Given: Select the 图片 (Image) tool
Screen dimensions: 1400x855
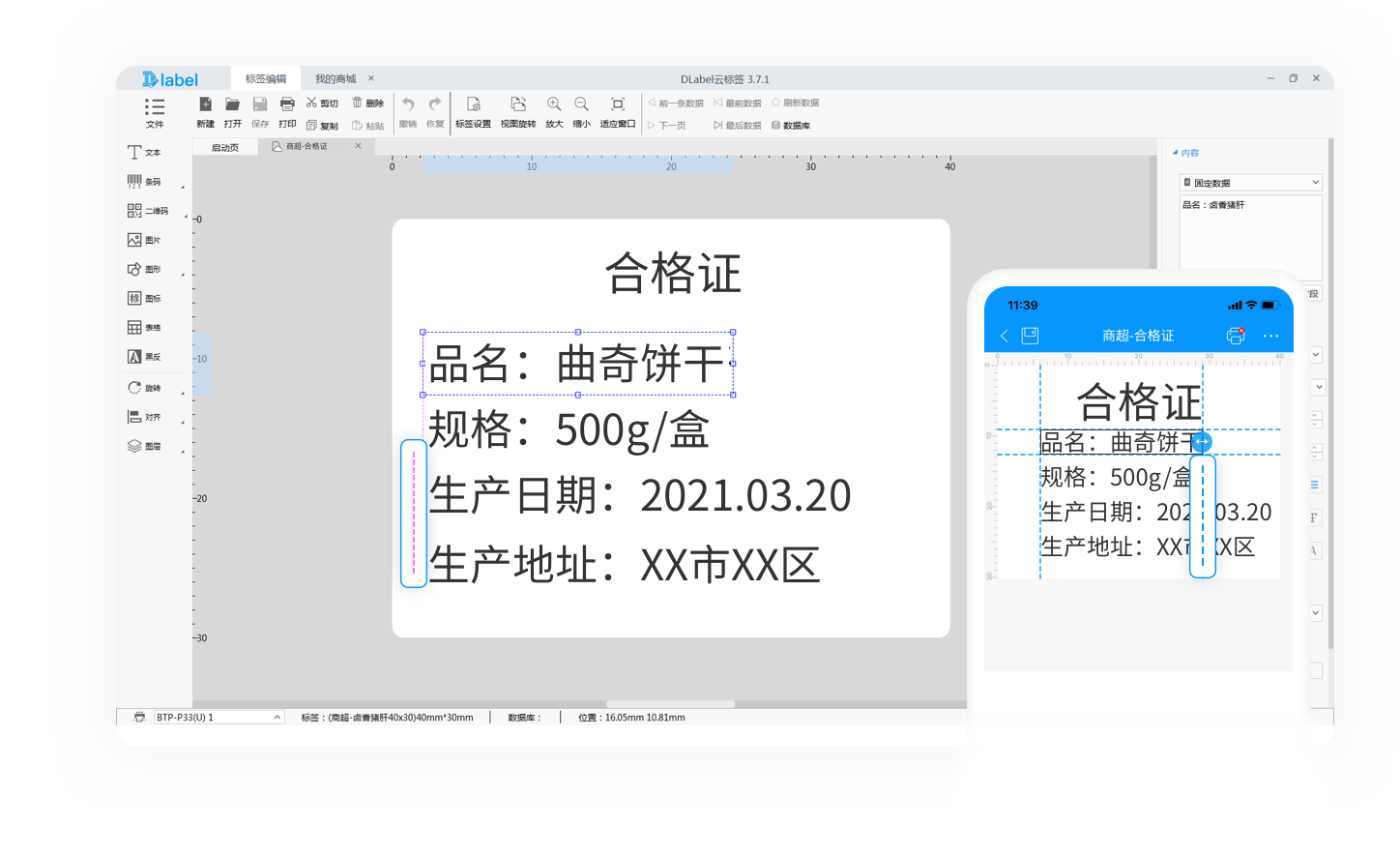Looking at the screenshot, I should (144, 240).
